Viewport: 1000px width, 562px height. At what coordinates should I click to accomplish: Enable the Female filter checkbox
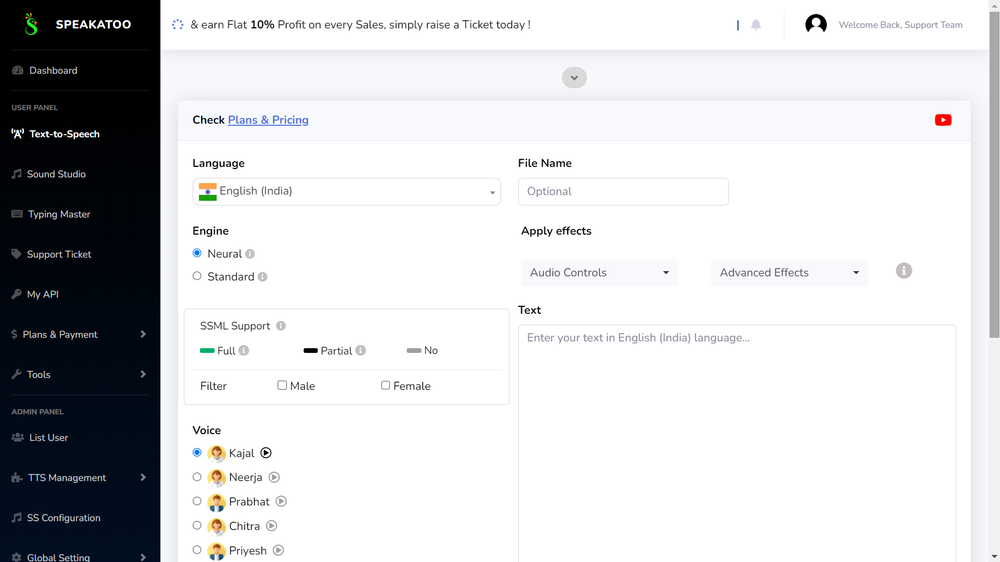pyautogui.click(x=385, y=385)
